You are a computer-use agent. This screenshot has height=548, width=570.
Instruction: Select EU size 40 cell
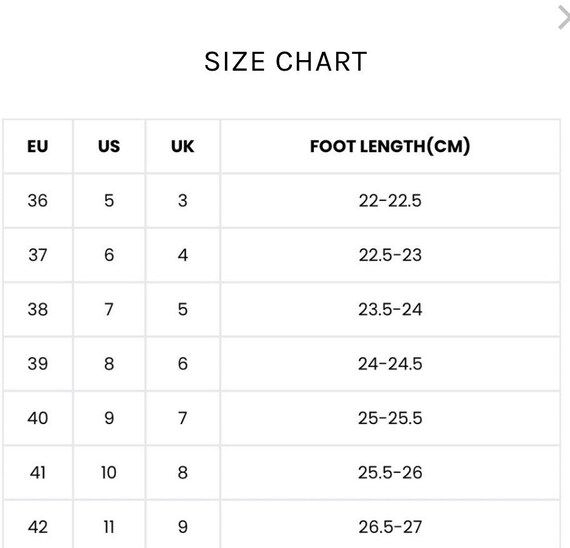pos(38,418)
